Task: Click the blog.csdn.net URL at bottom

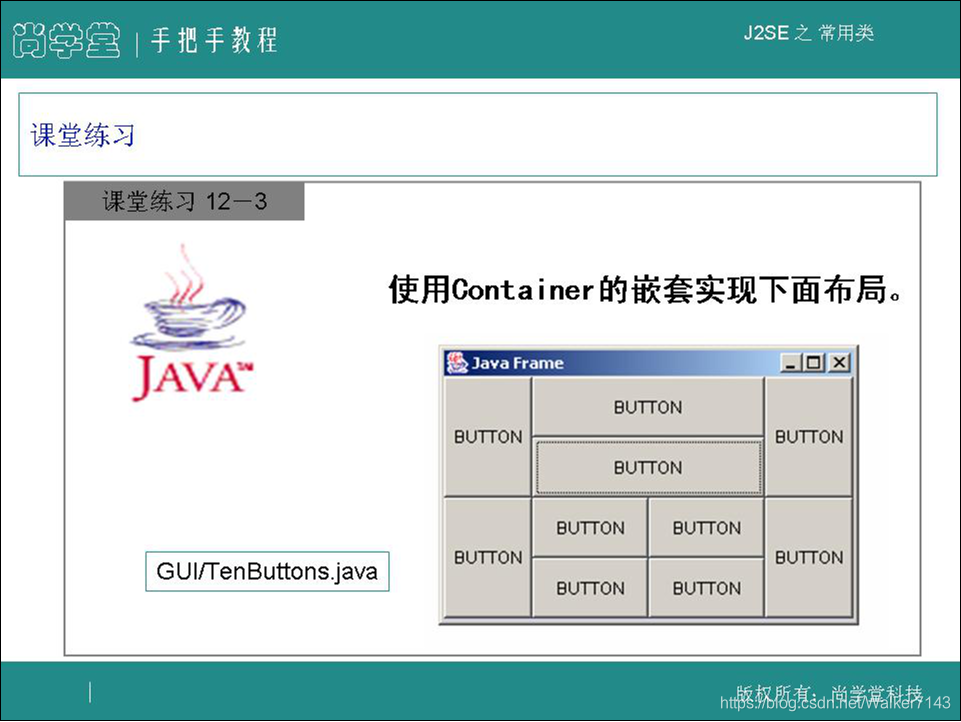Action: [x=835, y=702]
